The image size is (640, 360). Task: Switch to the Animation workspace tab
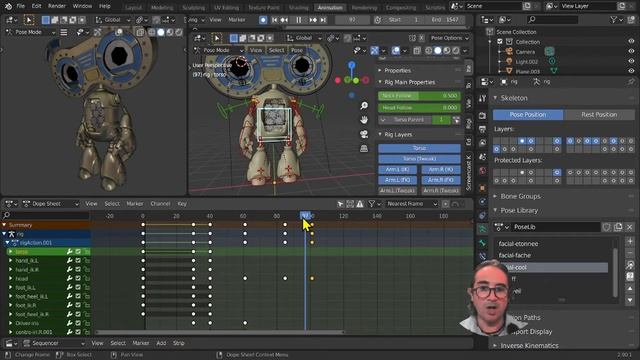pos(330,7)
